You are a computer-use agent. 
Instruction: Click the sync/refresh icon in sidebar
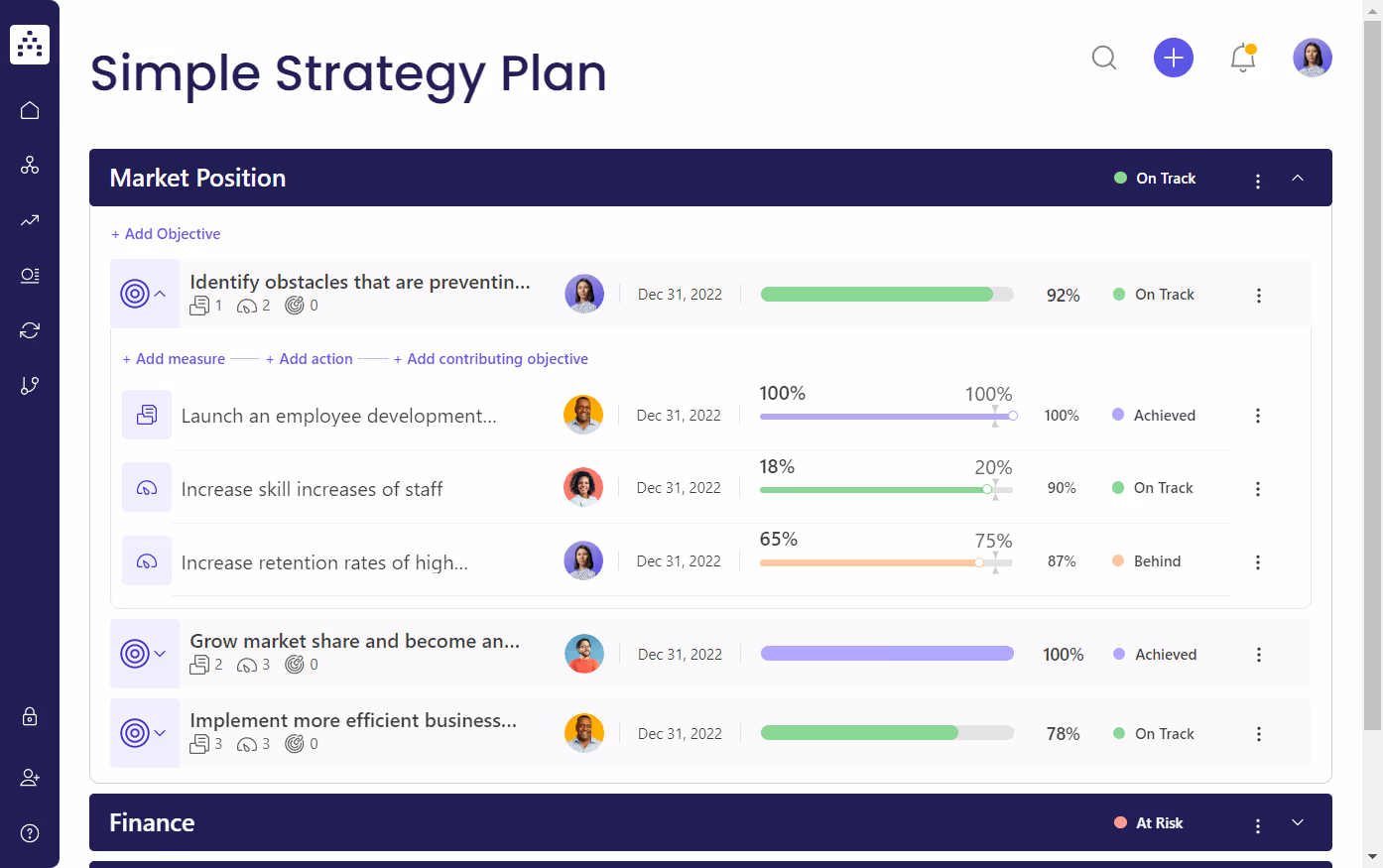pos(29,329)
